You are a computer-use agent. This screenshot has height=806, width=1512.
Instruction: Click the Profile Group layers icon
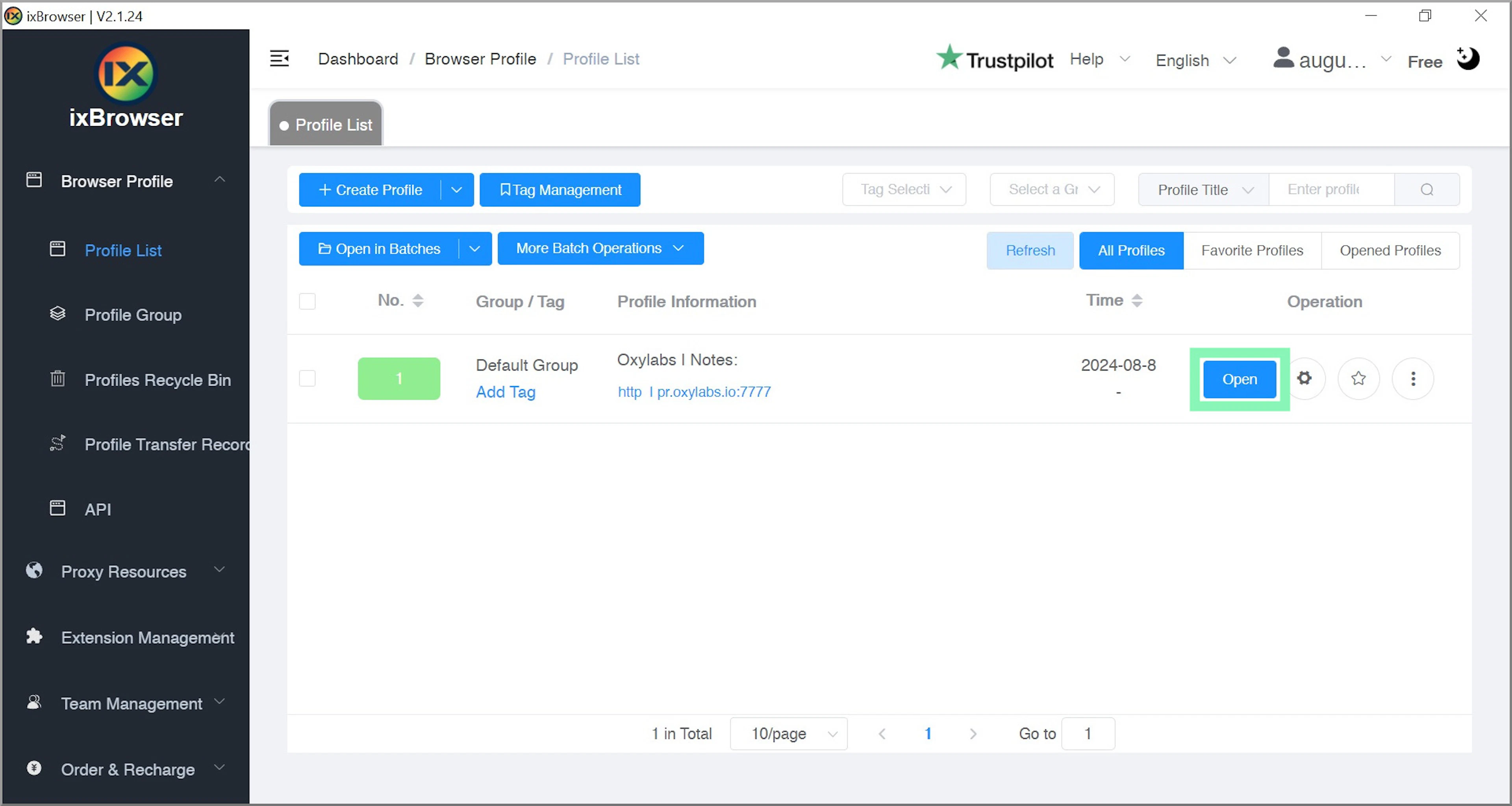pyautogui.click(x=57, y=314)
